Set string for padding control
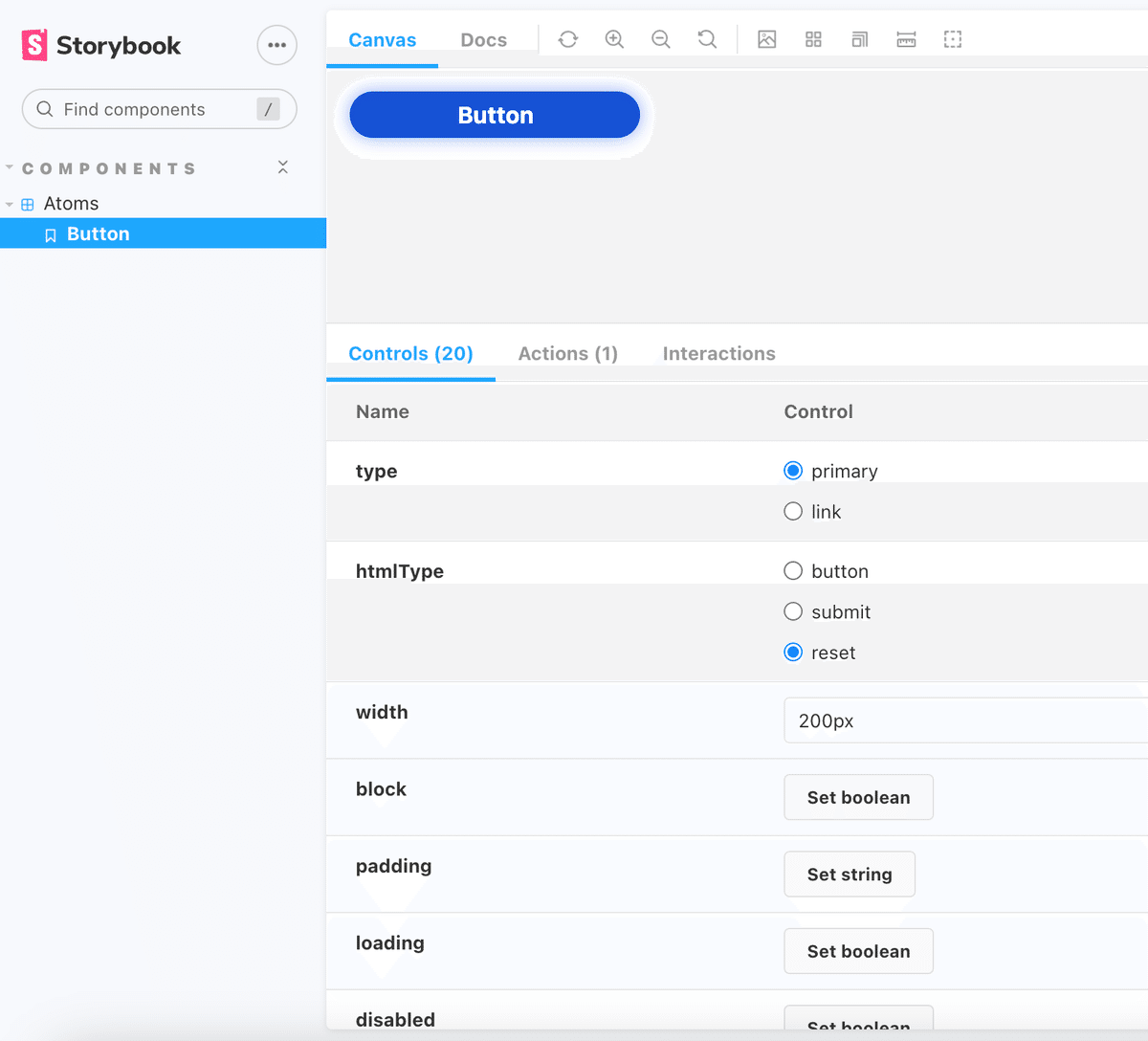Viewport: 1148px width, 1041px height. [x=850, y=874]
